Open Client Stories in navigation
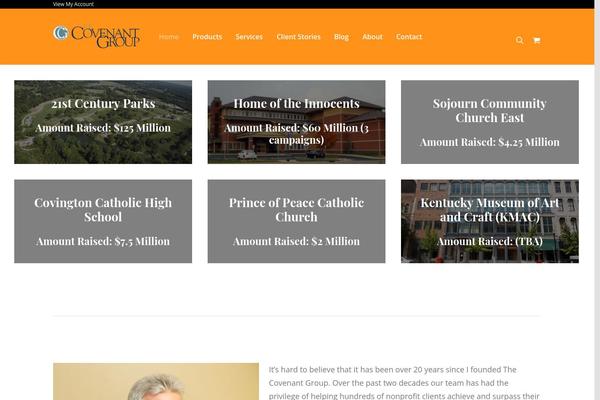 coord(298,37)
